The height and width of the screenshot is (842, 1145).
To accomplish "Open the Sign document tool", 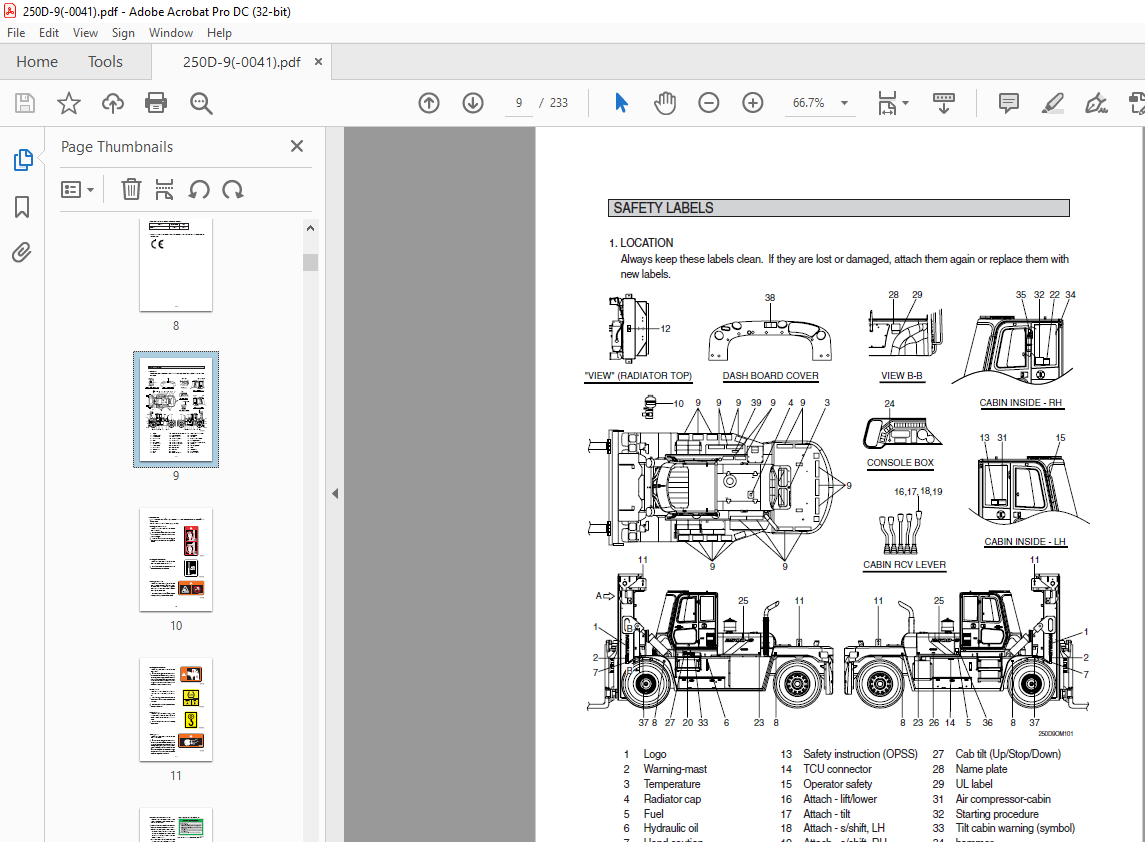I will point(1096,103).
